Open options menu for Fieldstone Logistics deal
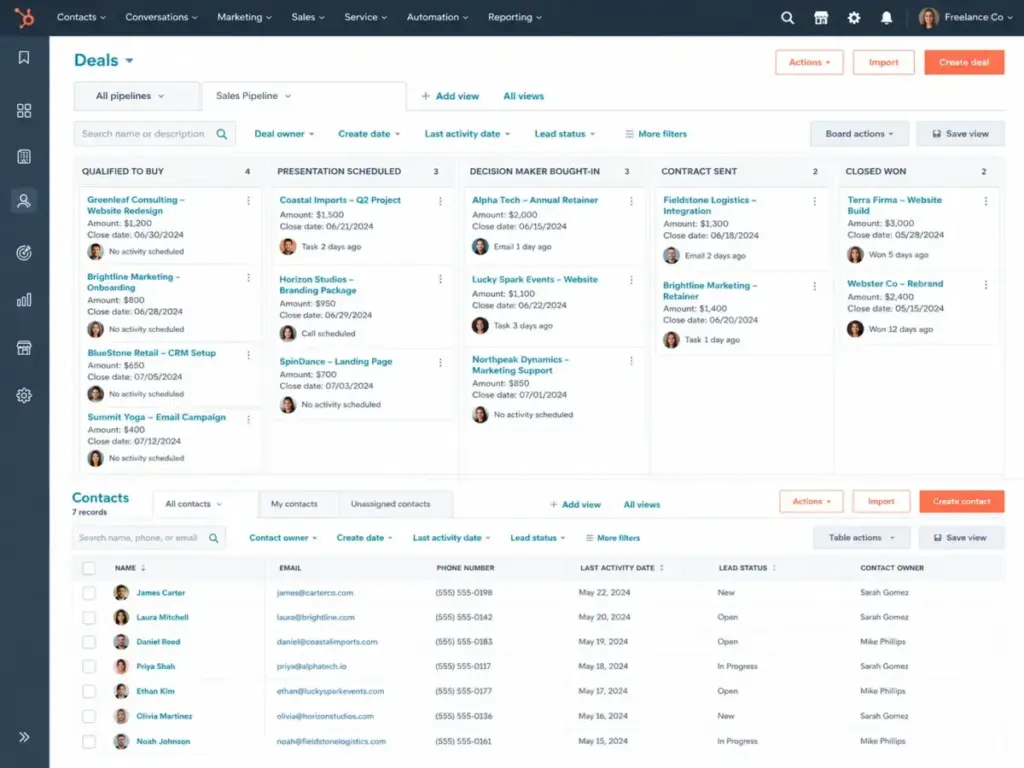This screenshot has width=1024, height=768. (814, 201)
